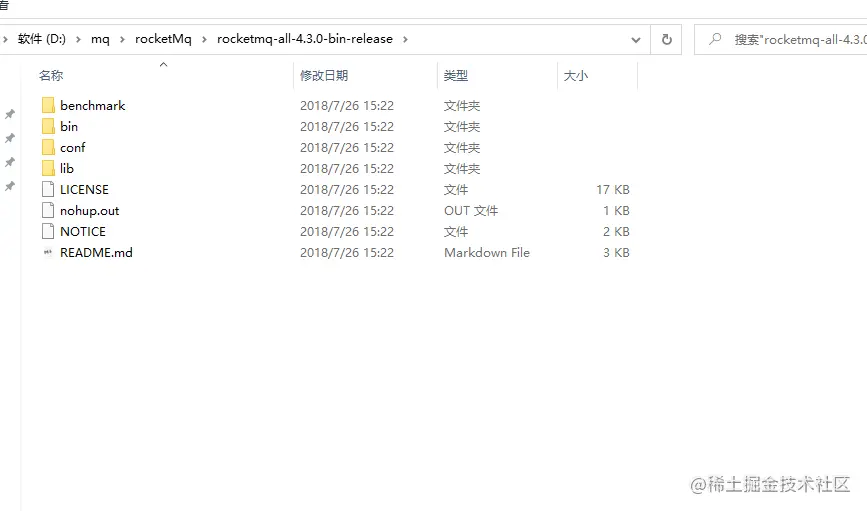Click rocketmq-all-4.3.0-bin-release breadcrumb
867x511 pixels.
[305, 39]
